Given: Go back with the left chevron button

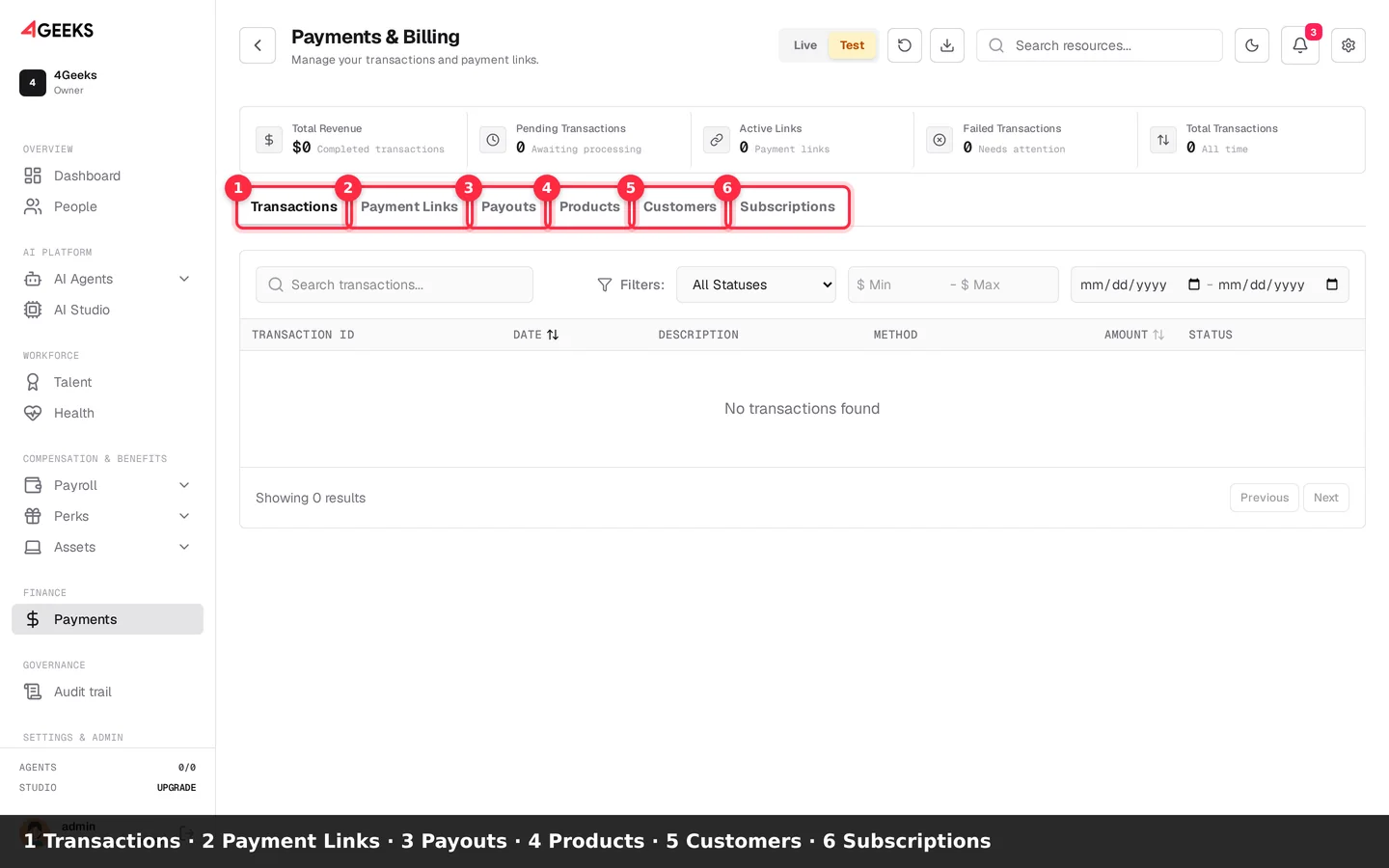Looking at the screenshot, I should 258,45.
